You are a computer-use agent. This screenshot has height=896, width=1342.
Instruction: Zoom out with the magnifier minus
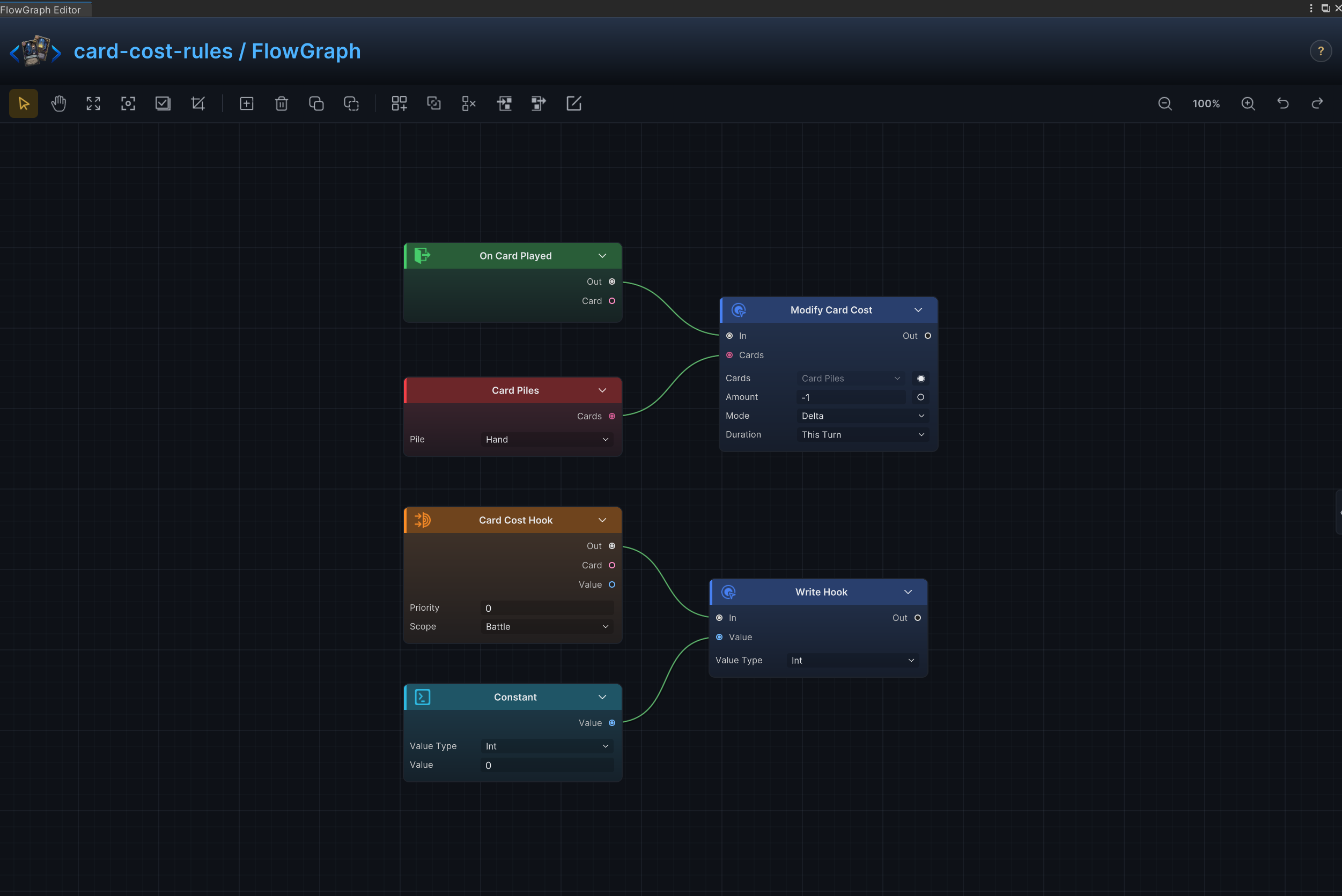tap(1165, 103)
